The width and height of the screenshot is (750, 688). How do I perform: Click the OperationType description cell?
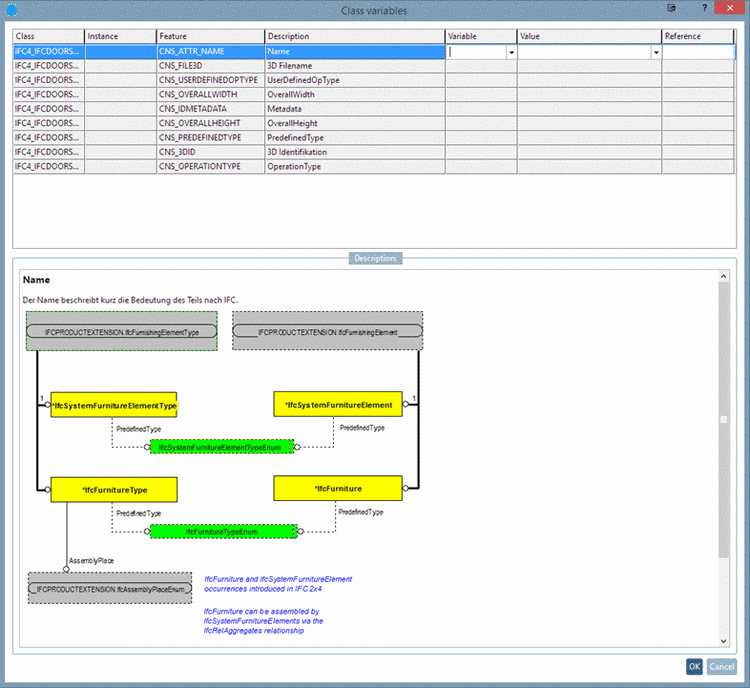coord(355,166)
